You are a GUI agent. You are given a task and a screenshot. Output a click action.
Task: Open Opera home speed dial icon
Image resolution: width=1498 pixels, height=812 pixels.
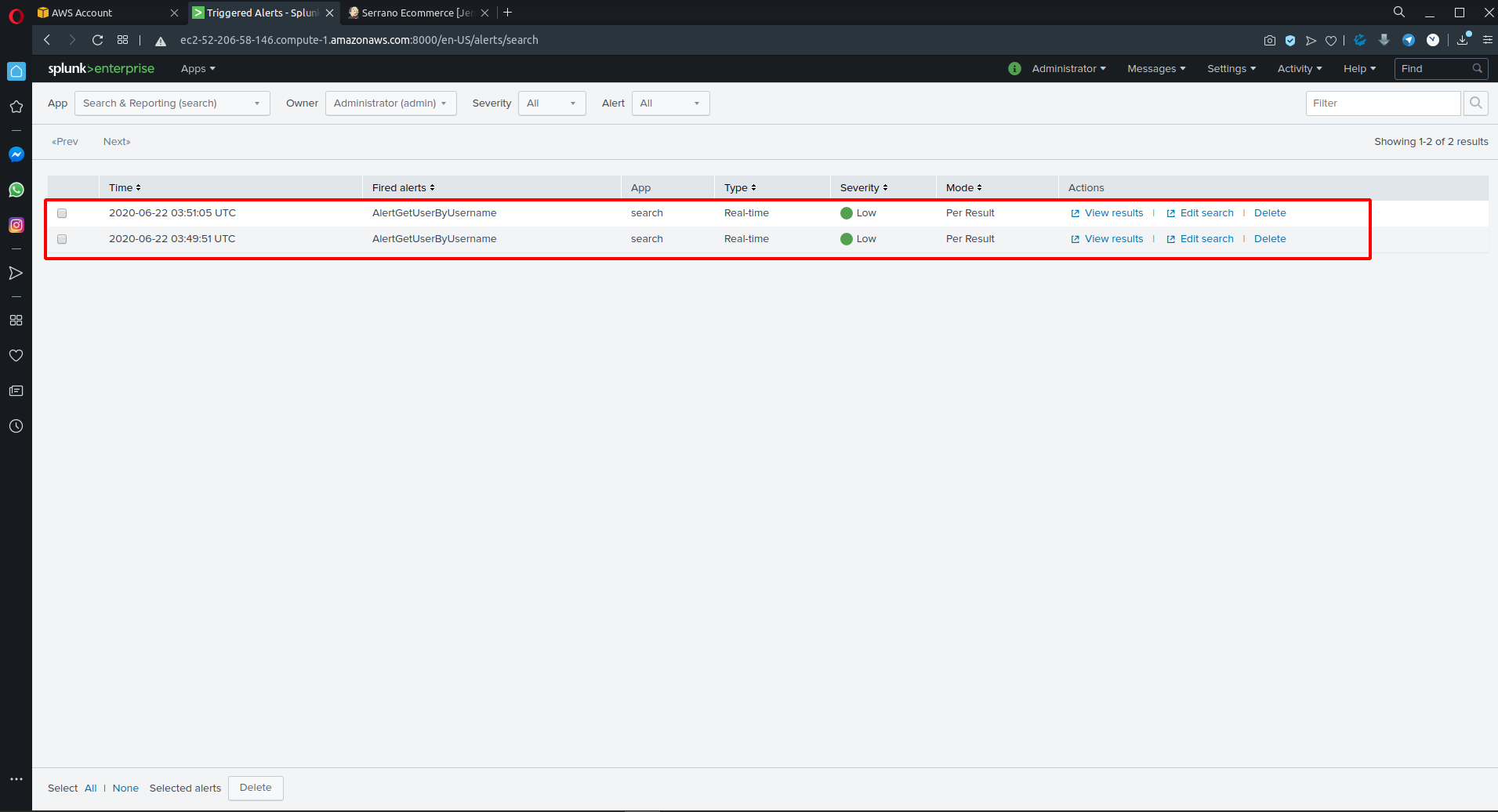tap(16, 71)
